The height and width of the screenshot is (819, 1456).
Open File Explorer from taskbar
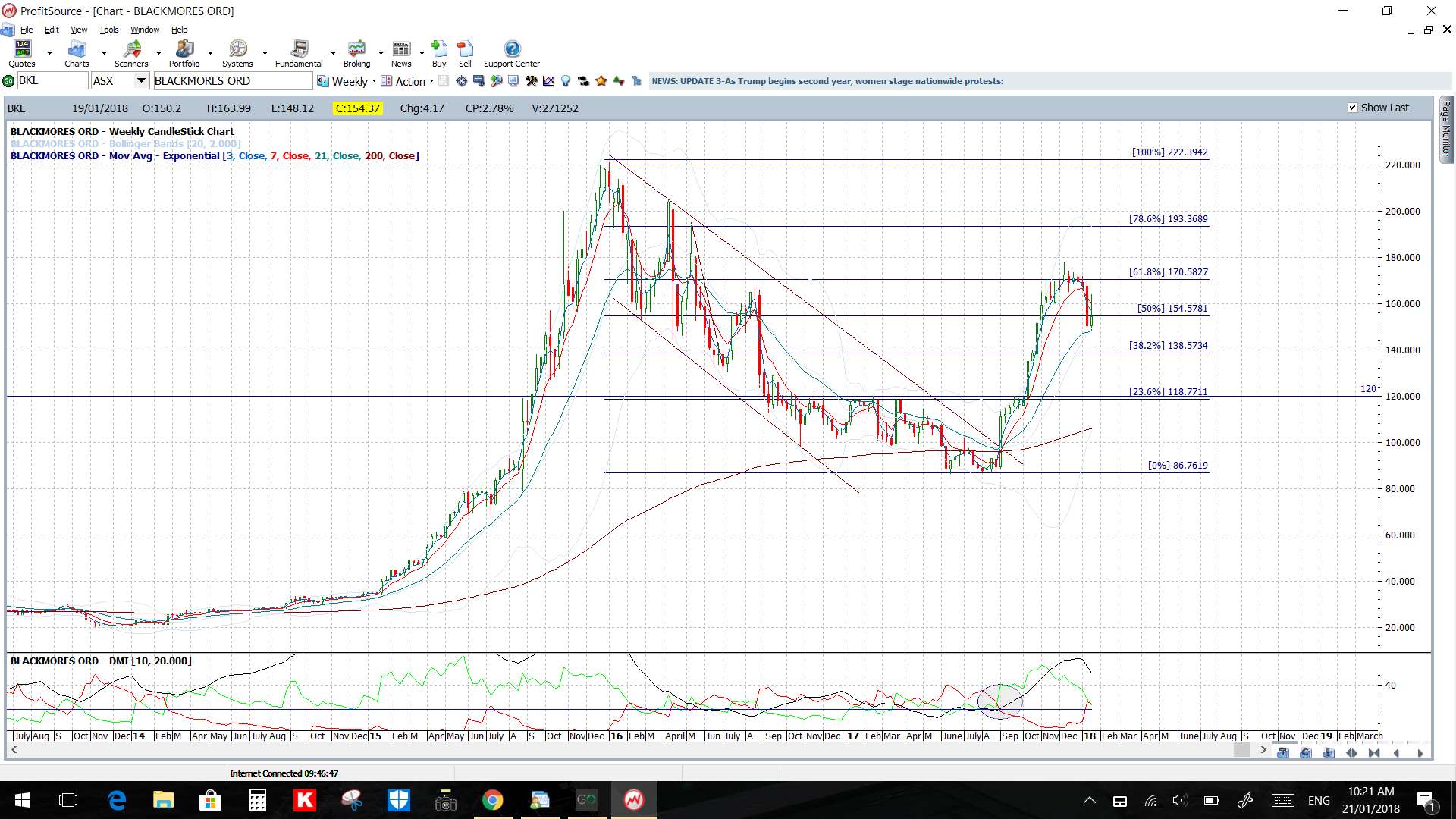coord(163,800)
